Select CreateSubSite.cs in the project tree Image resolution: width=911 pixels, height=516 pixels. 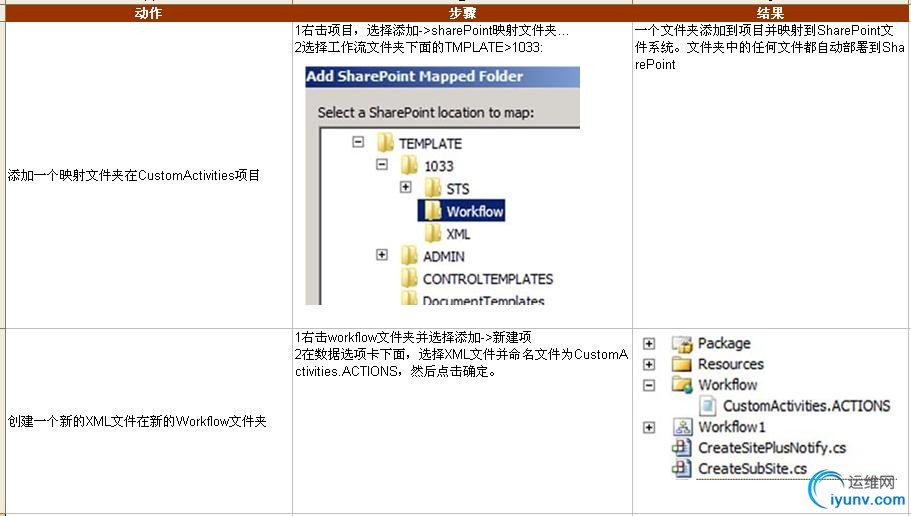(x=752, y=468)
